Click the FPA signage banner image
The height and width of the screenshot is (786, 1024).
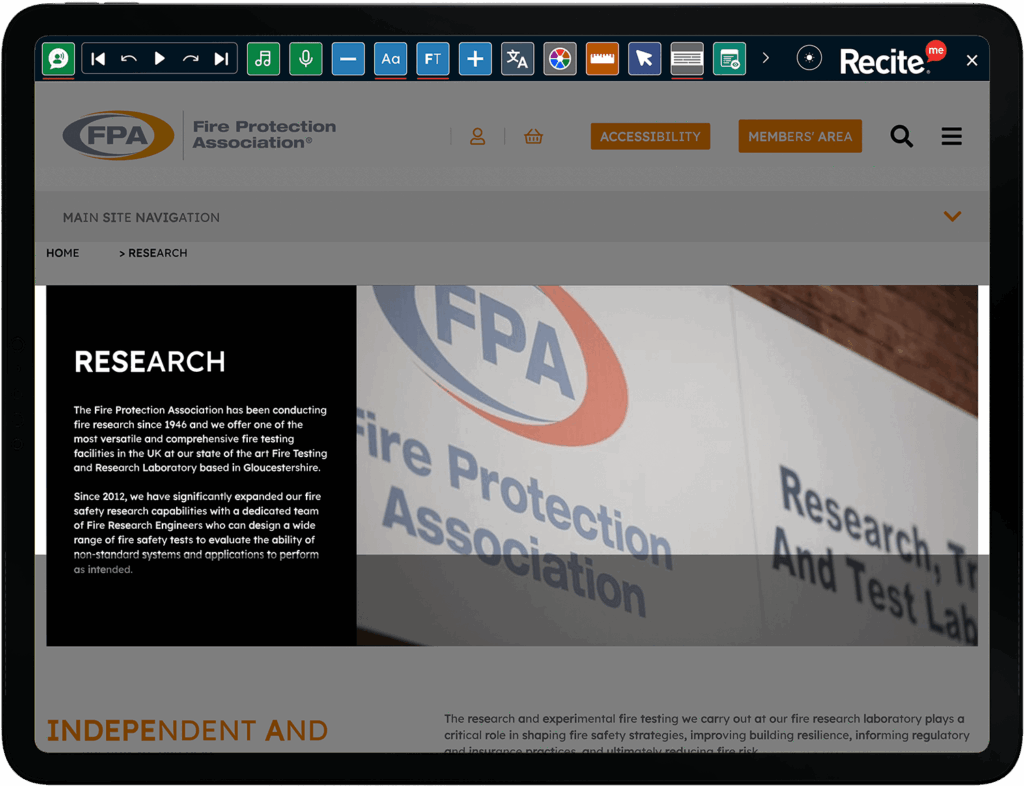pos(667,465)
